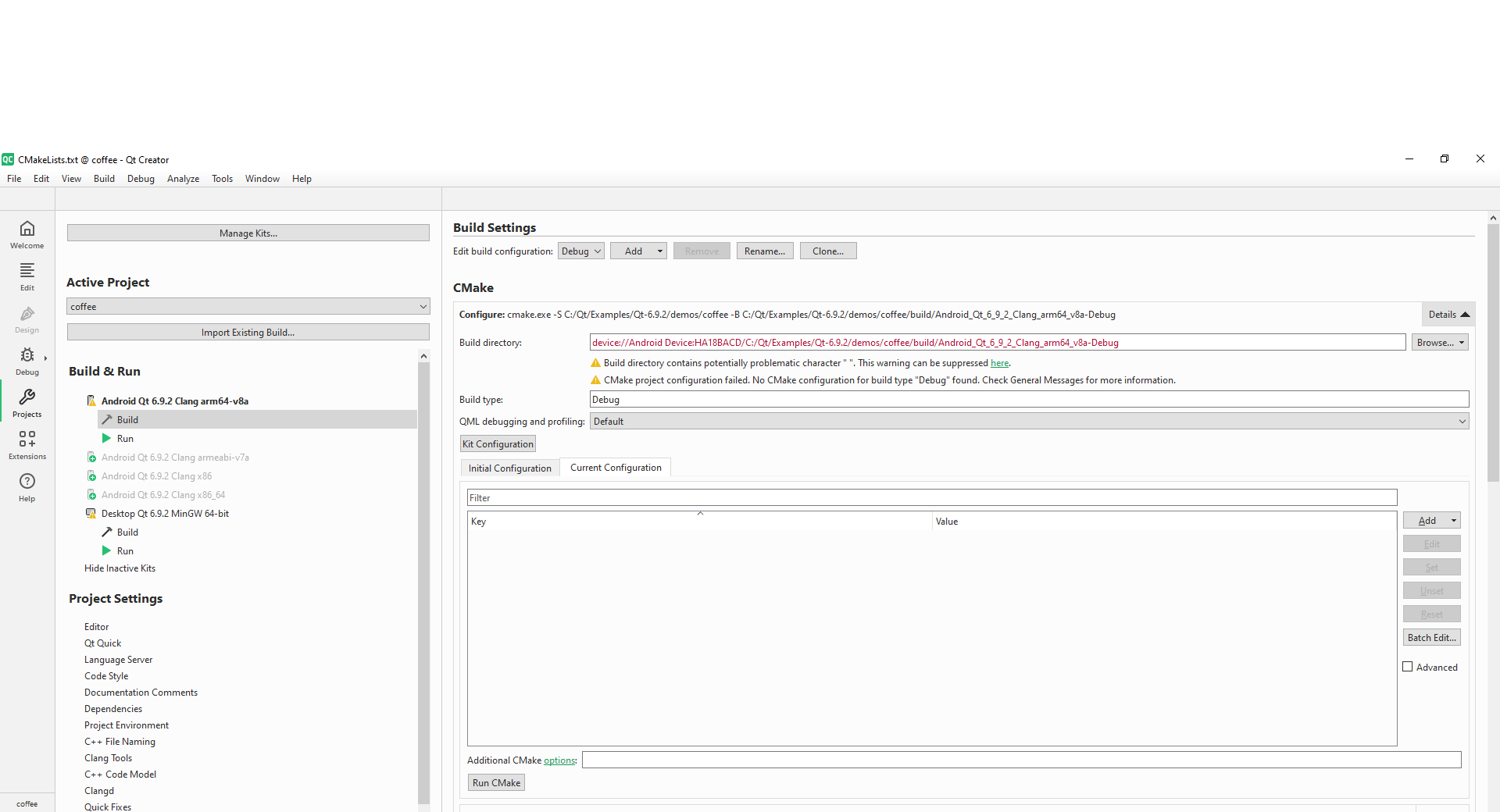This screenshot has height=812, width=1500.
Task: Open Documentation Comments settings
Action: coord(141,693)
